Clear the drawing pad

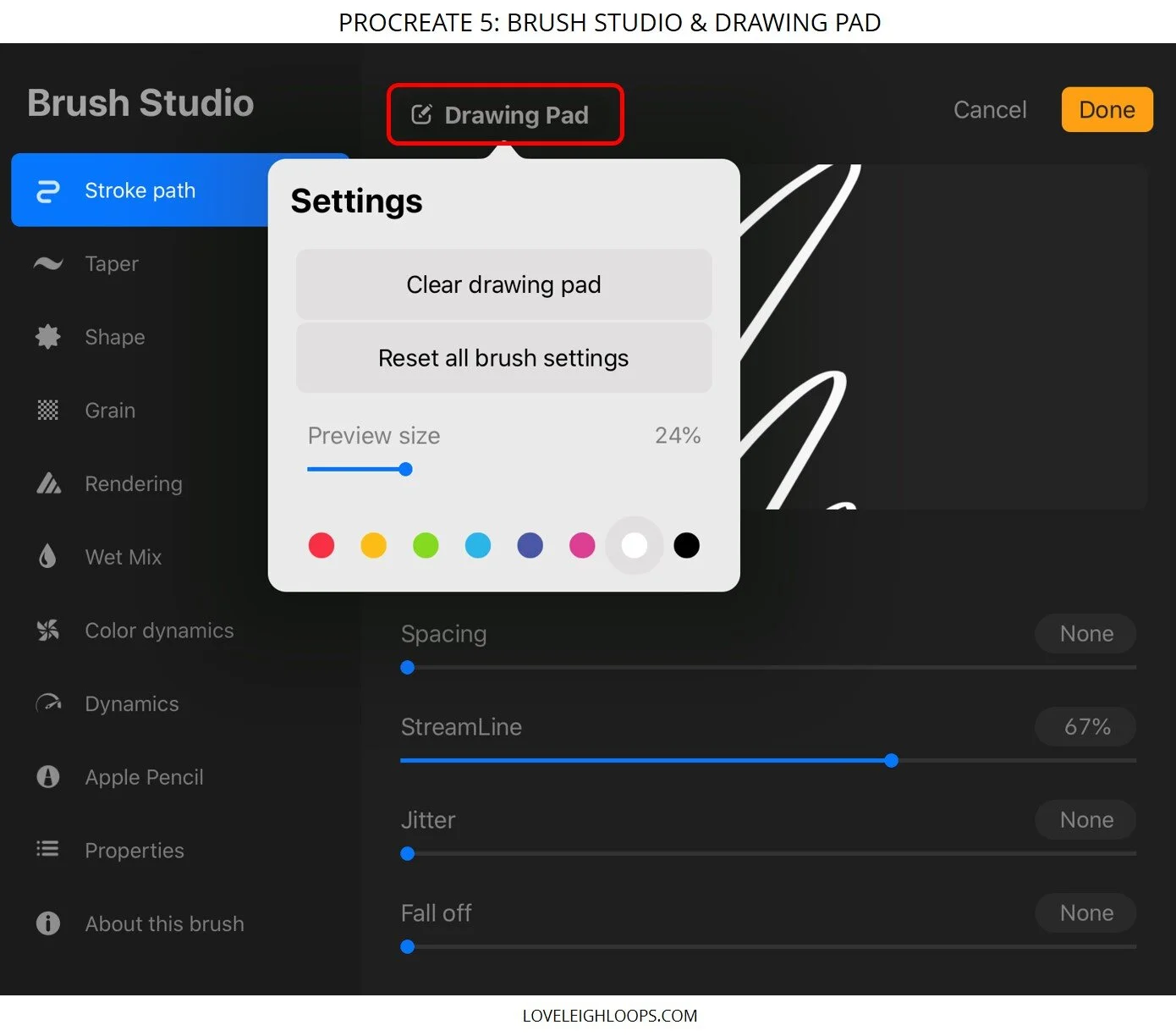(x=503, y=284)
